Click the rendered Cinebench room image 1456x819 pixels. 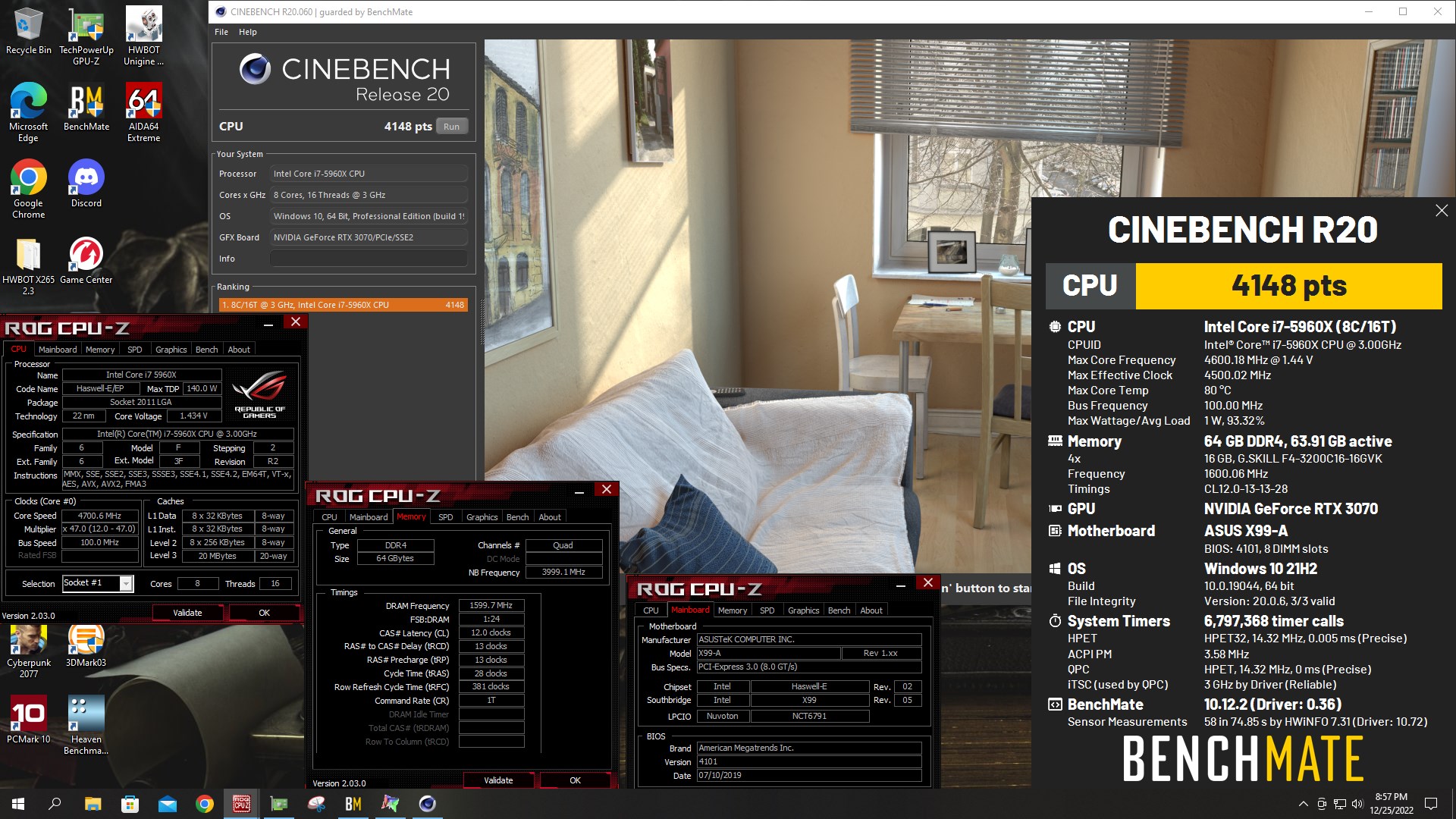click(x=758, y=303)
